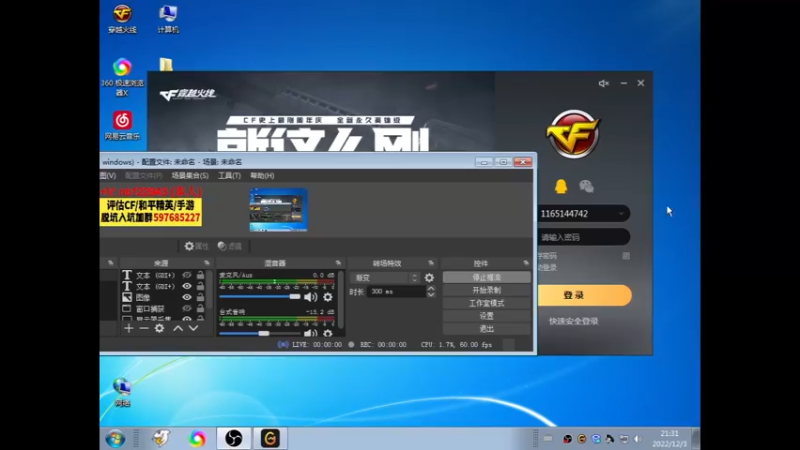Undock the 来源 sources panel
Screen dimensions: 800x450
click(207, 263)
